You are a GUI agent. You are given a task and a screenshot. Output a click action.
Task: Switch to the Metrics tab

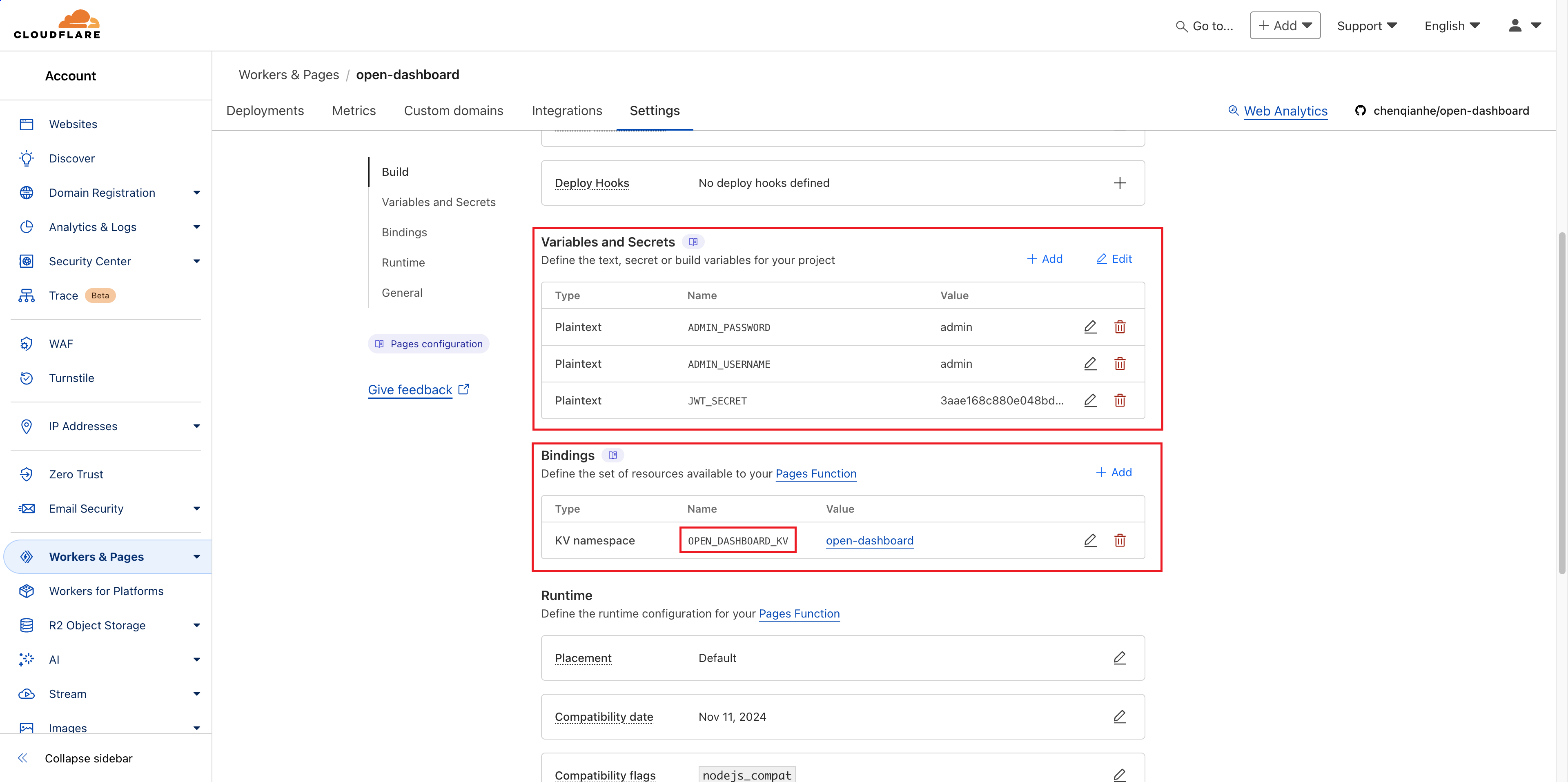[354, 110]
